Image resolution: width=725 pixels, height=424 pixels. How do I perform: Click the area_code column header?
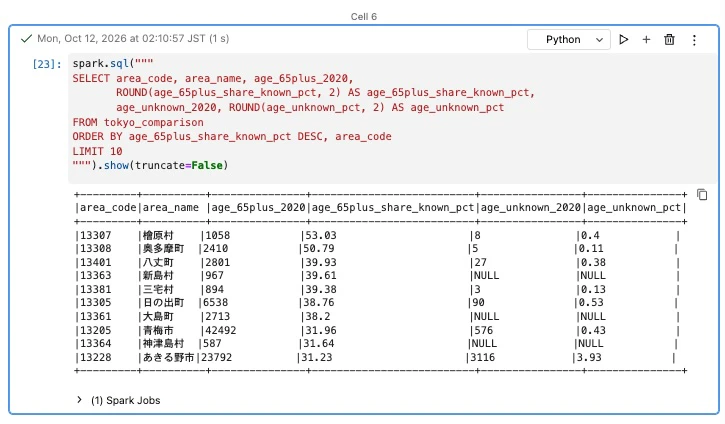coord(108,208)
